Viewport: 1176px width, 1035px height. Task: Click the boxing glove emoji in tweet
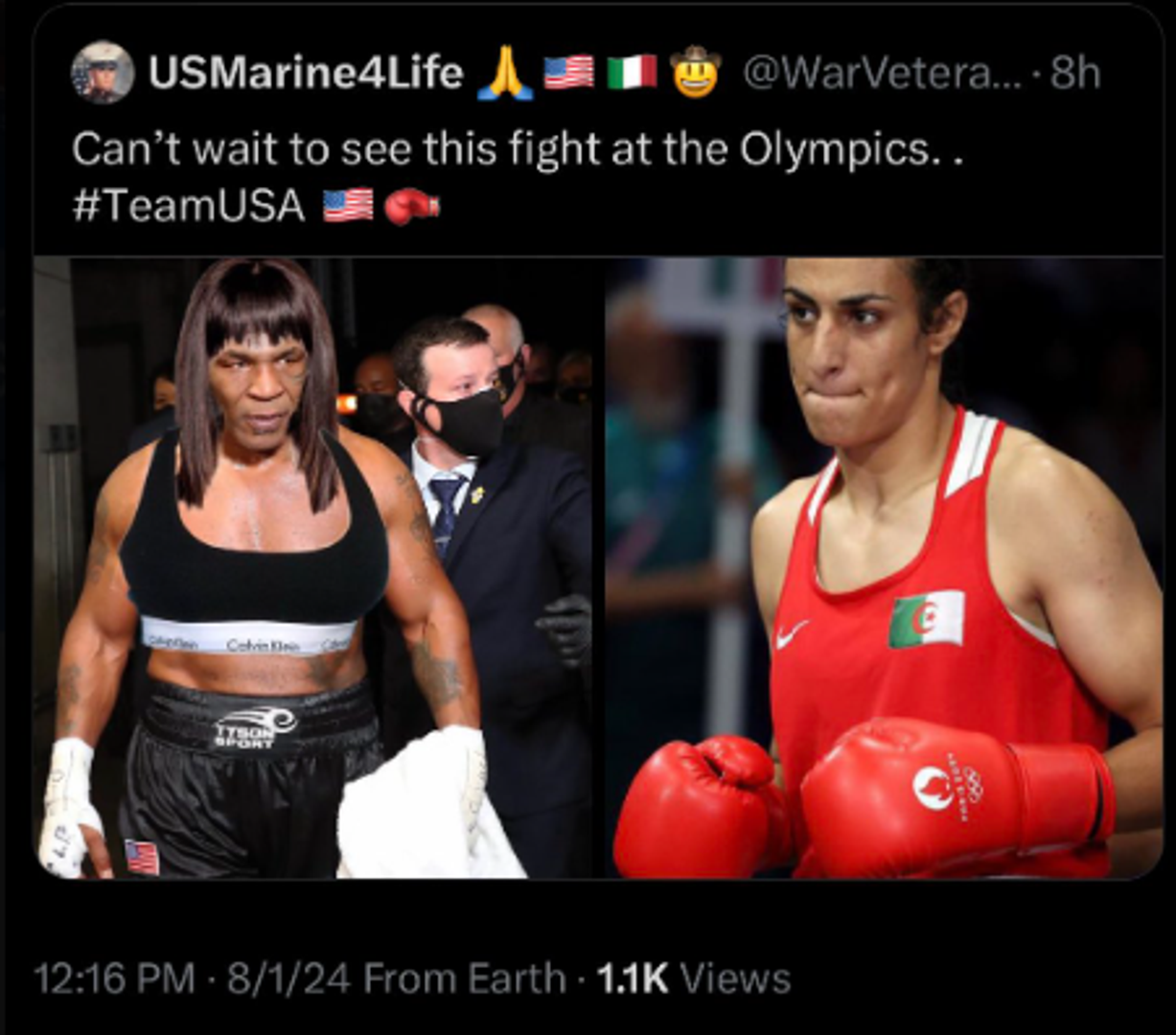pos(411,205)
